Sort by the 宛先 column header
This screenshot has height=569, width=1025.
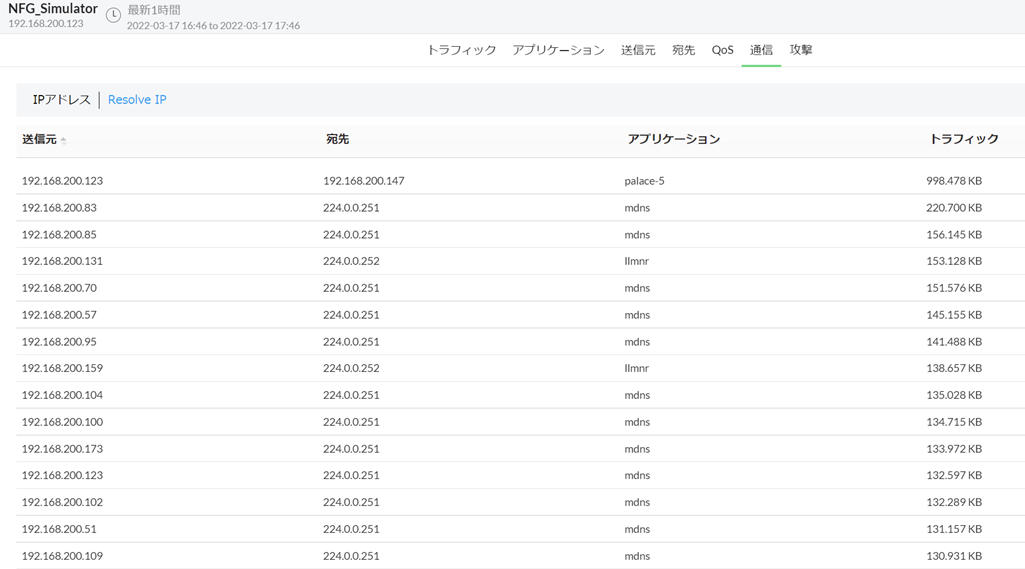(x=337, y=139)
